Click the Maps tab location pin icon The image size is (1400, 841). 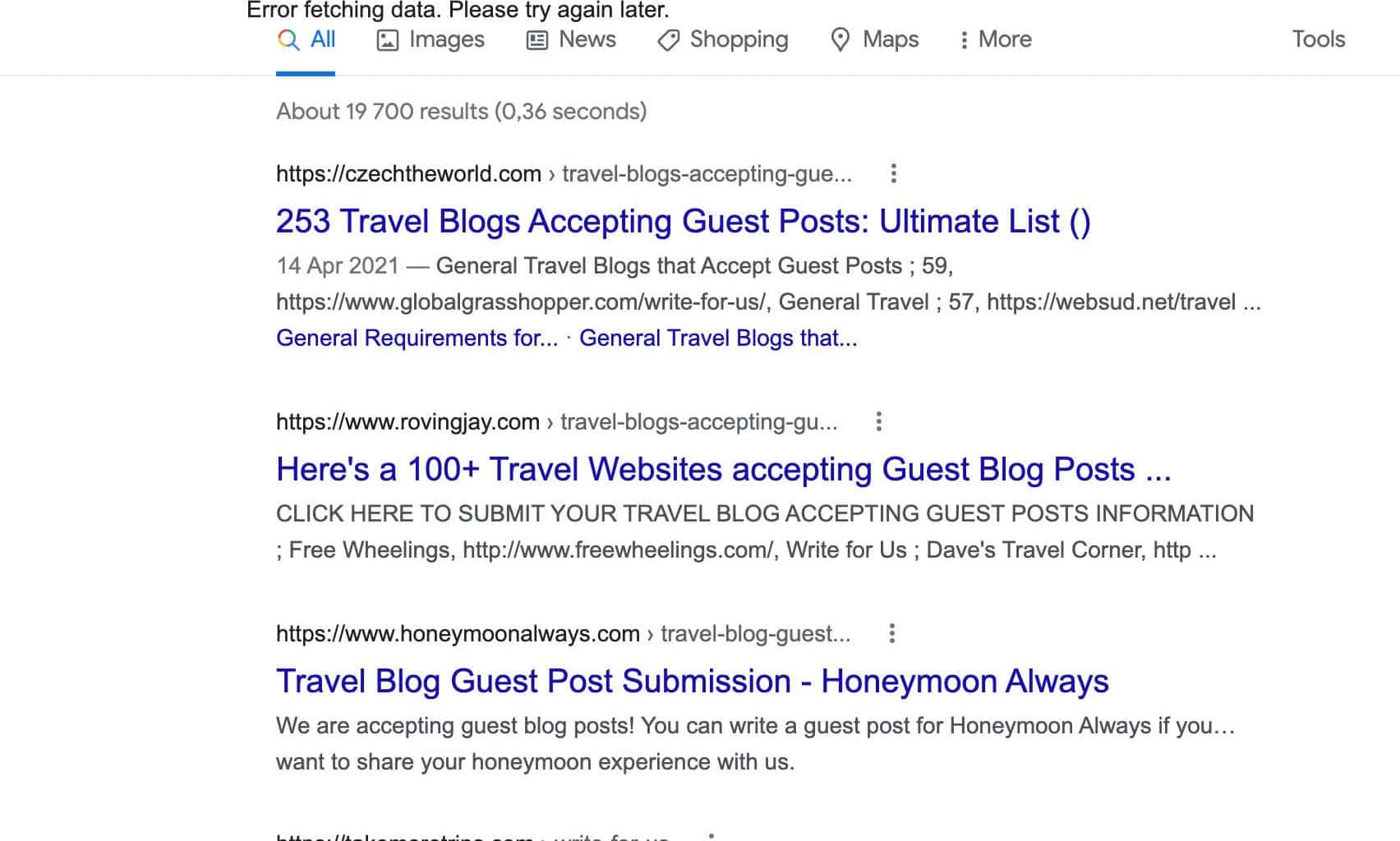[840, 40]
